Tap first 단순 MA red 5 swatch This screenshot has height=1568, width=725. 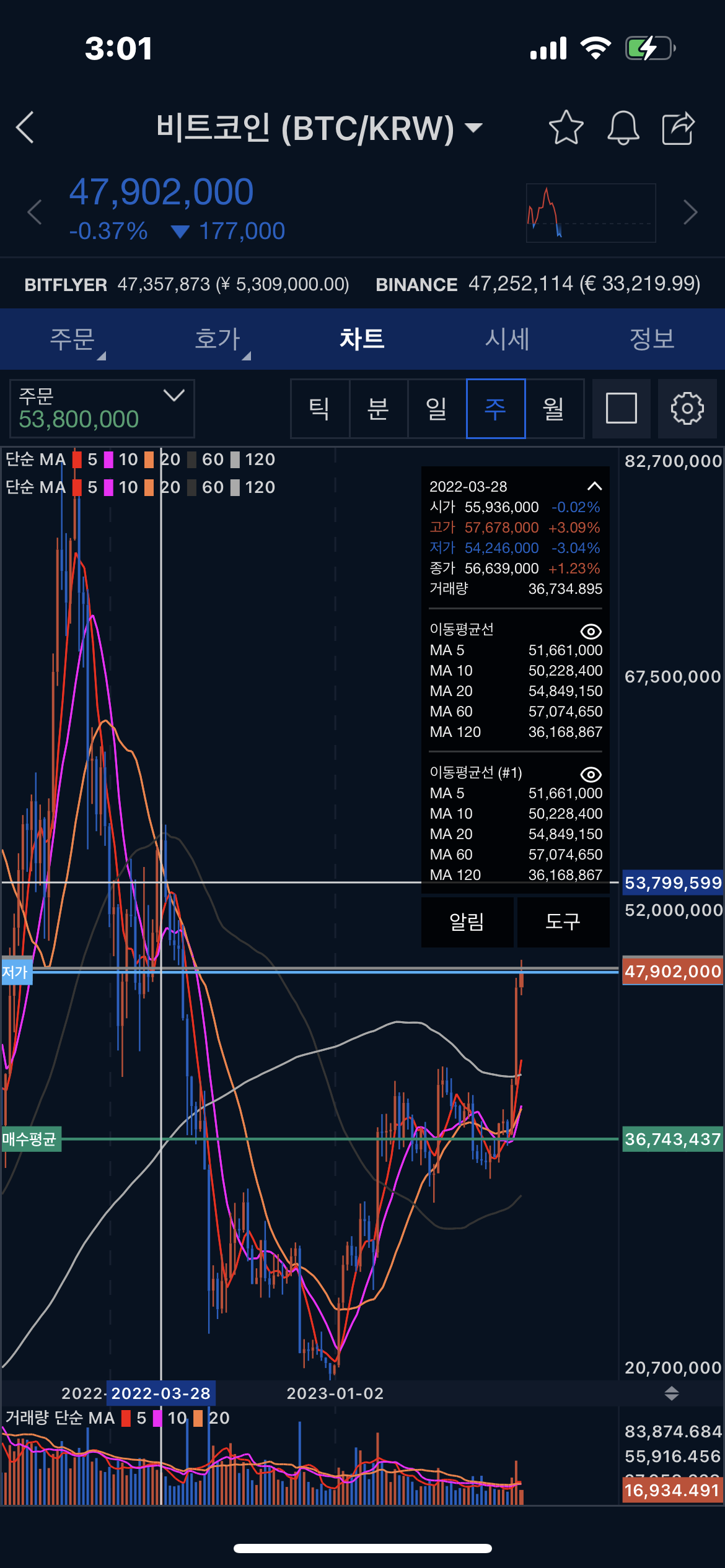(x=77, y=460)
